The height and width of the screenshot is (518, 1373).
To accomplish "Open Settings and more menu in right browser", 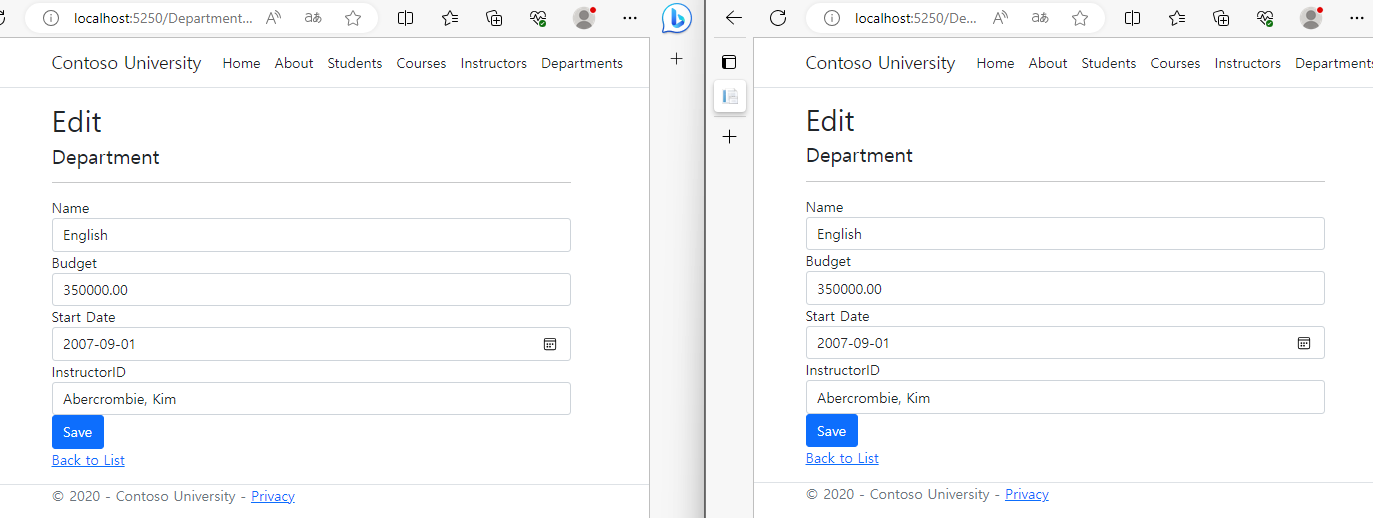I will (1357, 18).
